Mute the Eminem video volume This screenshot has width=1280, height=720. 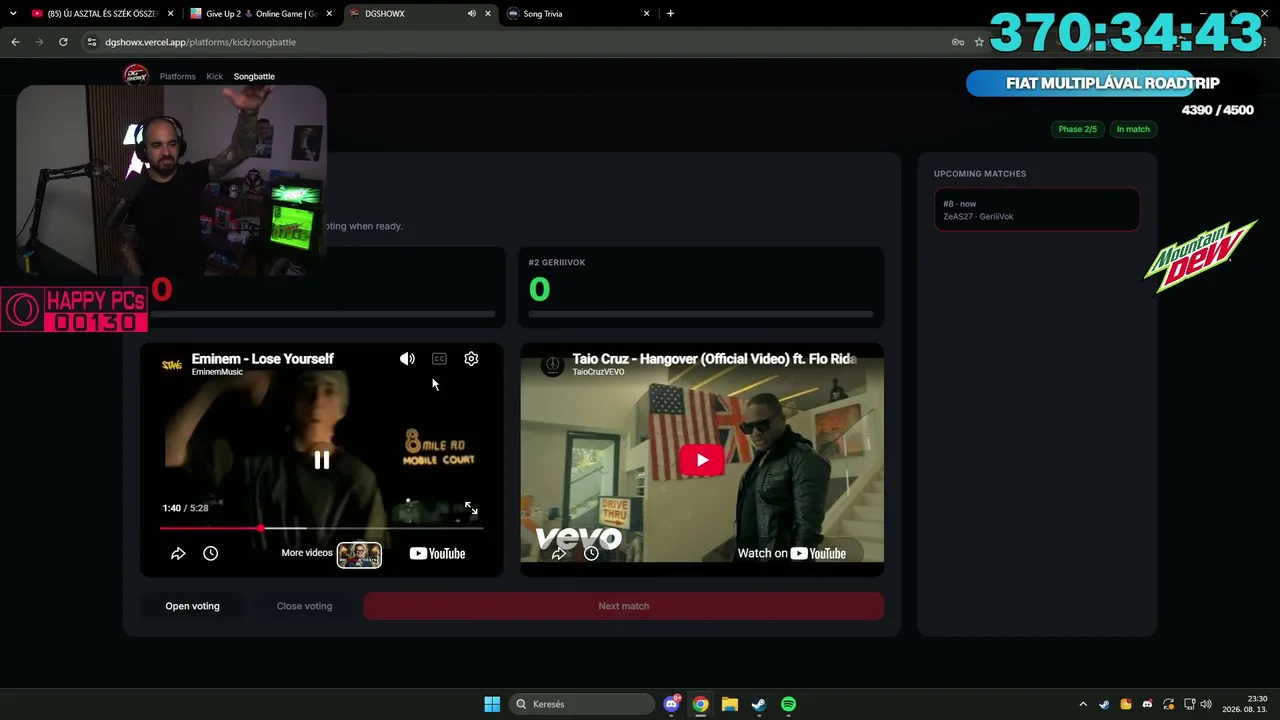[x=407, y=359]
